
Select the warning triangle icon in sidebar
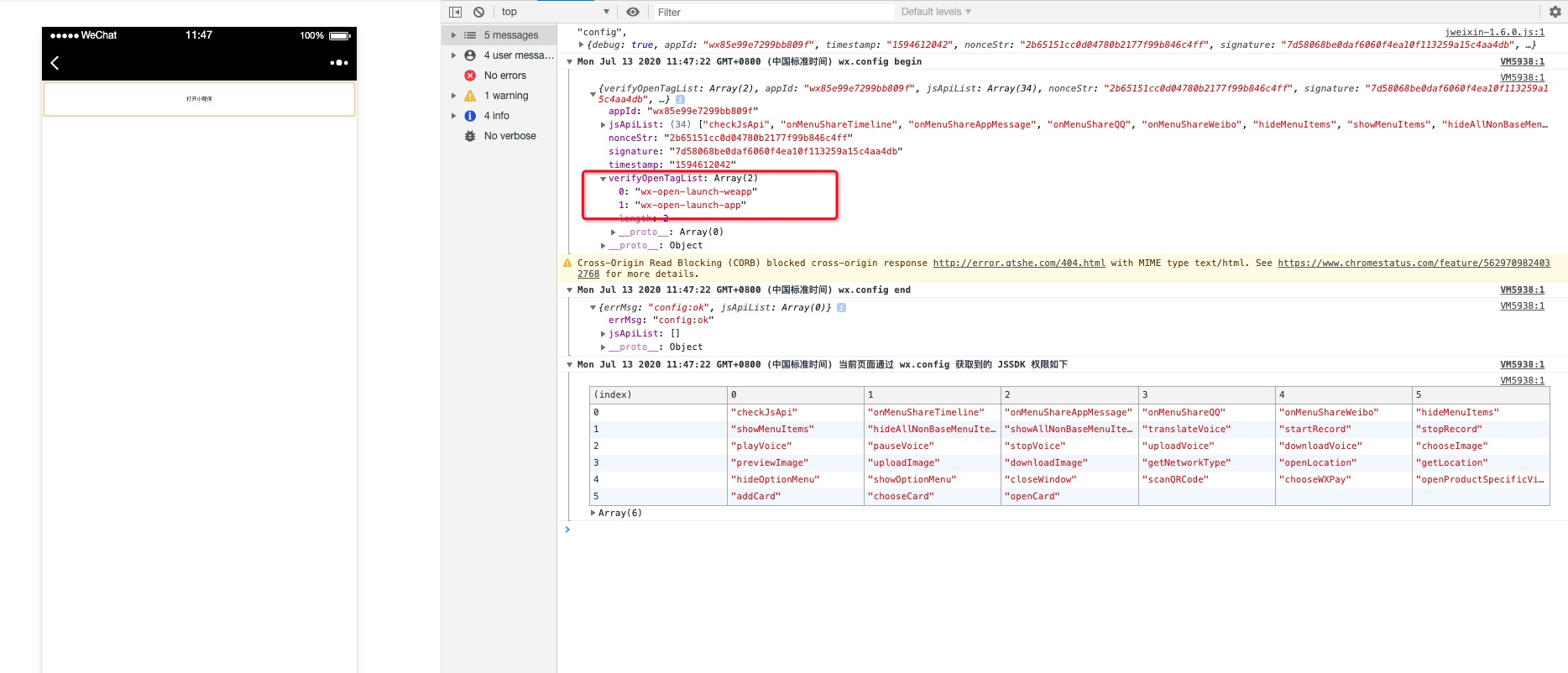[x=470, y=96]
